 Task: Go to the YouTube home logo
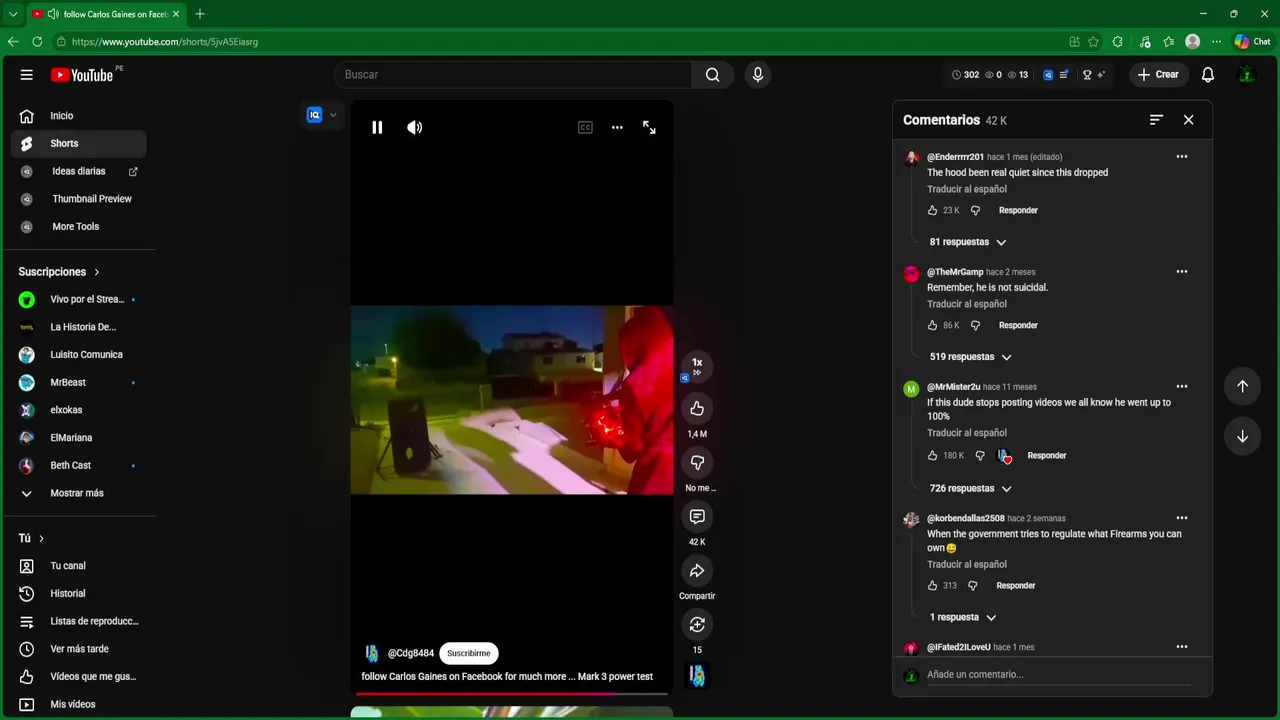click(x=82, y=75)
